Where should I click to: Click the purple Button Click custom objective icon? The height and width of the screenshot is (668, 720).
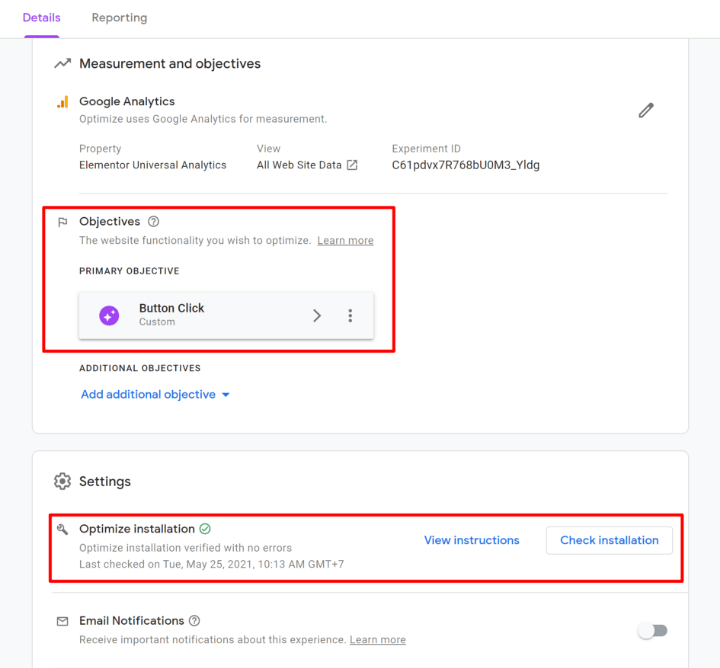click(109, 316)
